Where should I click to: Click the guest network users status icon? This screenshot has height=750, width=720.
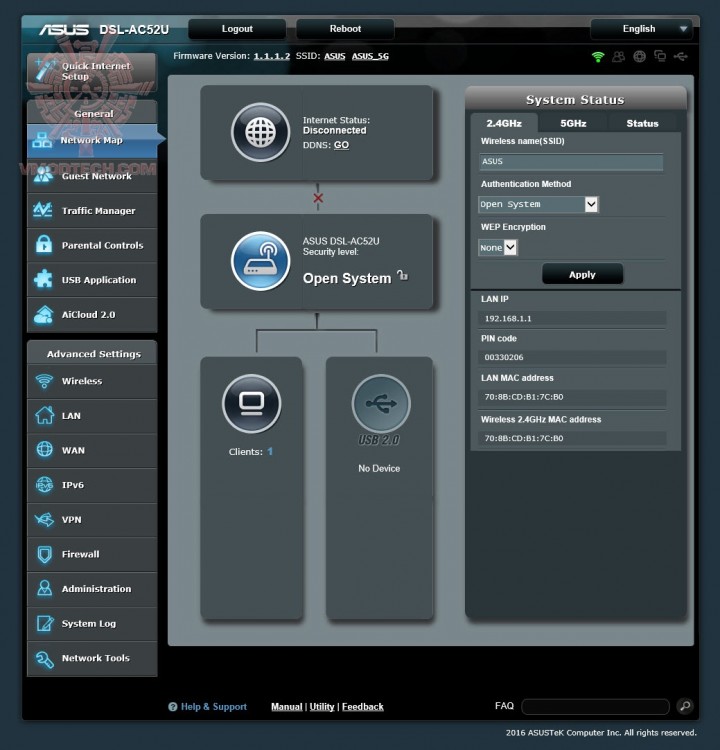click(619, 56)
